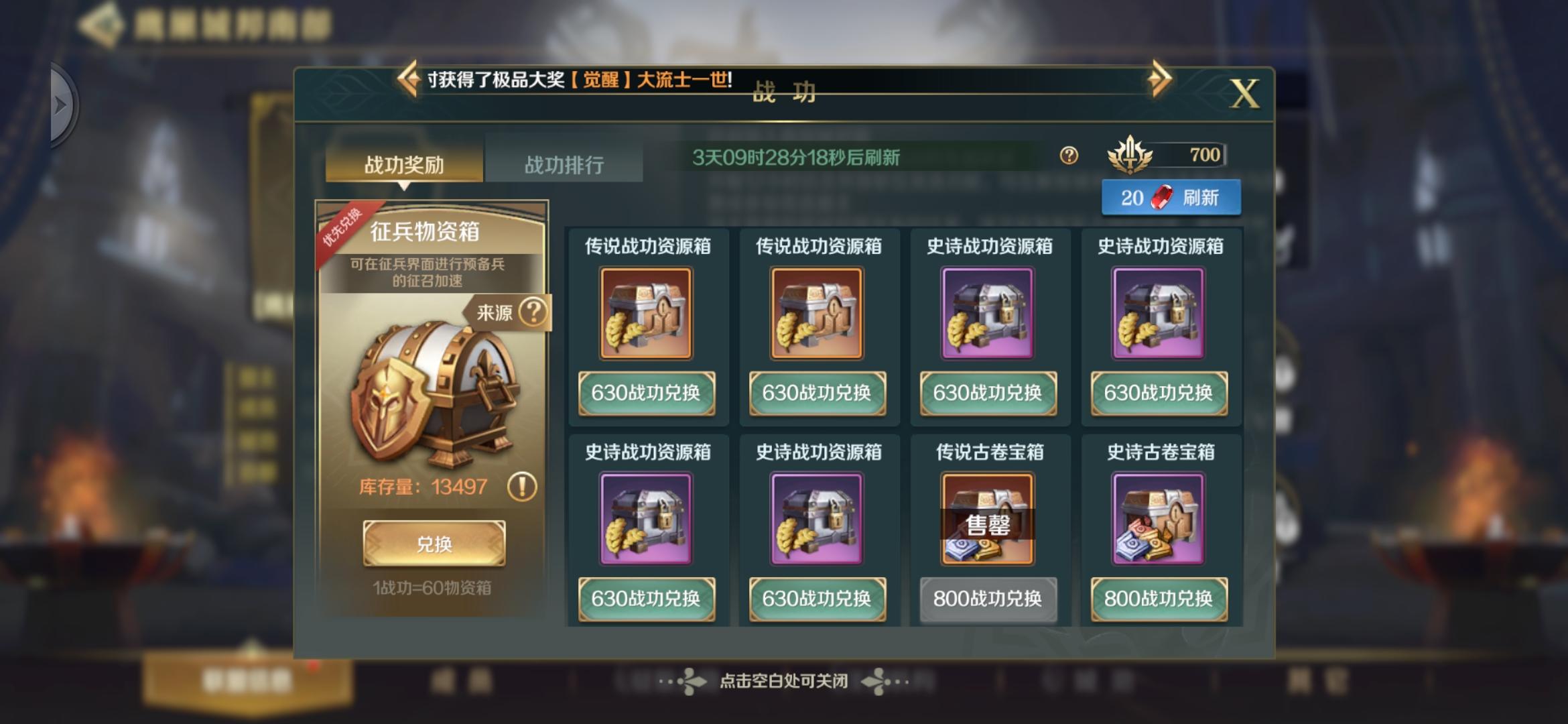Click the first 传说战功资源箱 chest icon

point(646,314)
